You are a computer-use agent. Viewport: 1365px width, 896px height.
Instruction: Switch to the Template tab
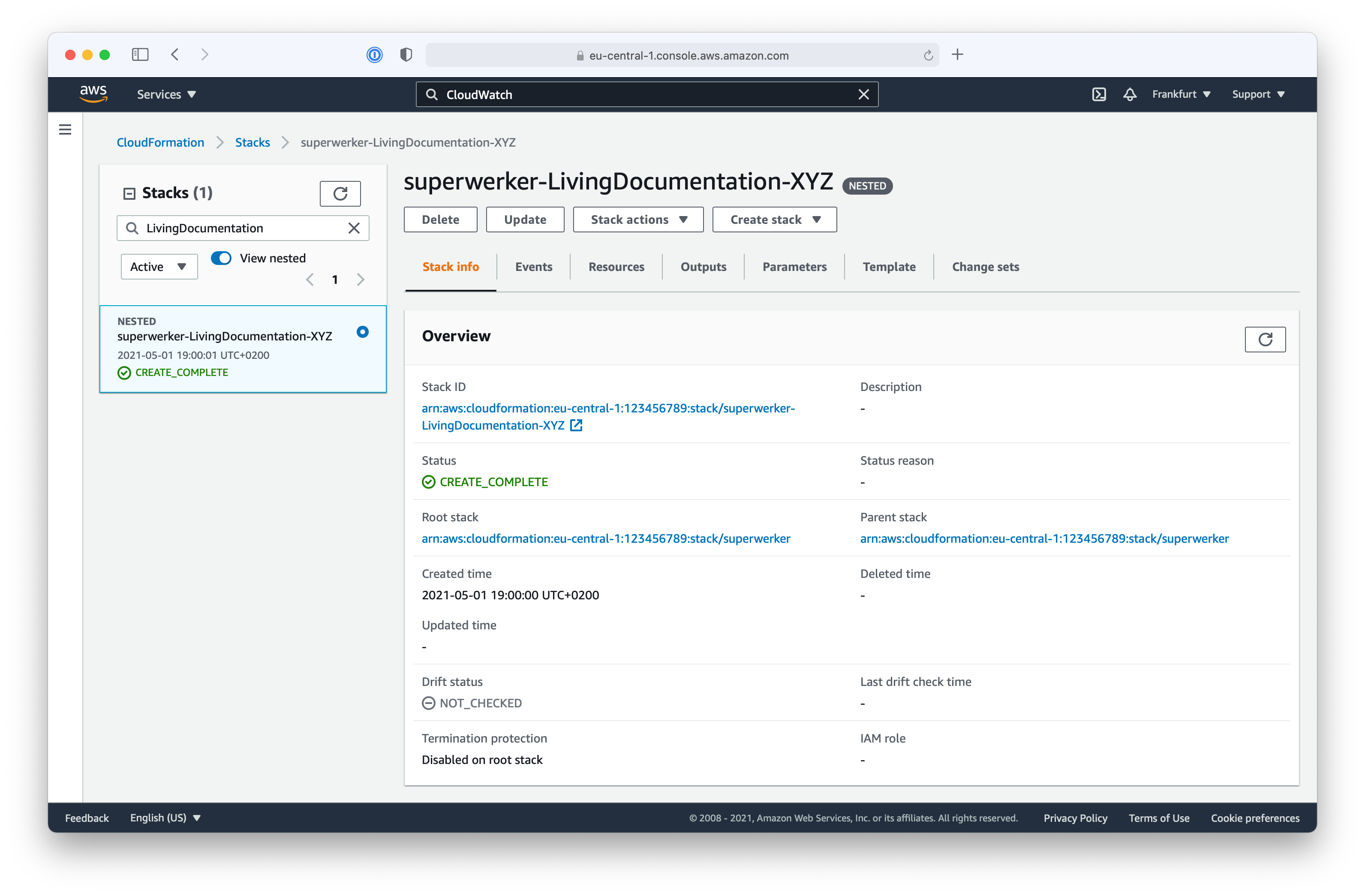[889, 267]
